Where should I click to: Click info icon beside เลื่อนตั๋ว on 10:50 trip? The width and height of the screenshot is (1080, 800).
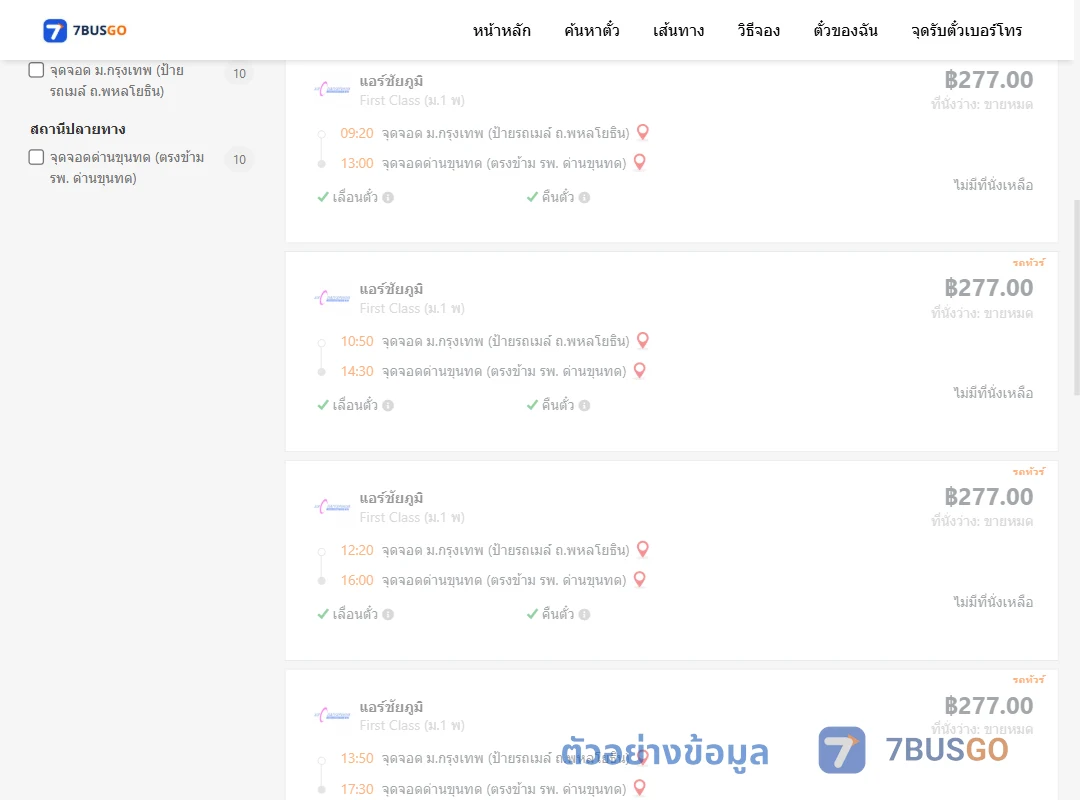point(388,406)
